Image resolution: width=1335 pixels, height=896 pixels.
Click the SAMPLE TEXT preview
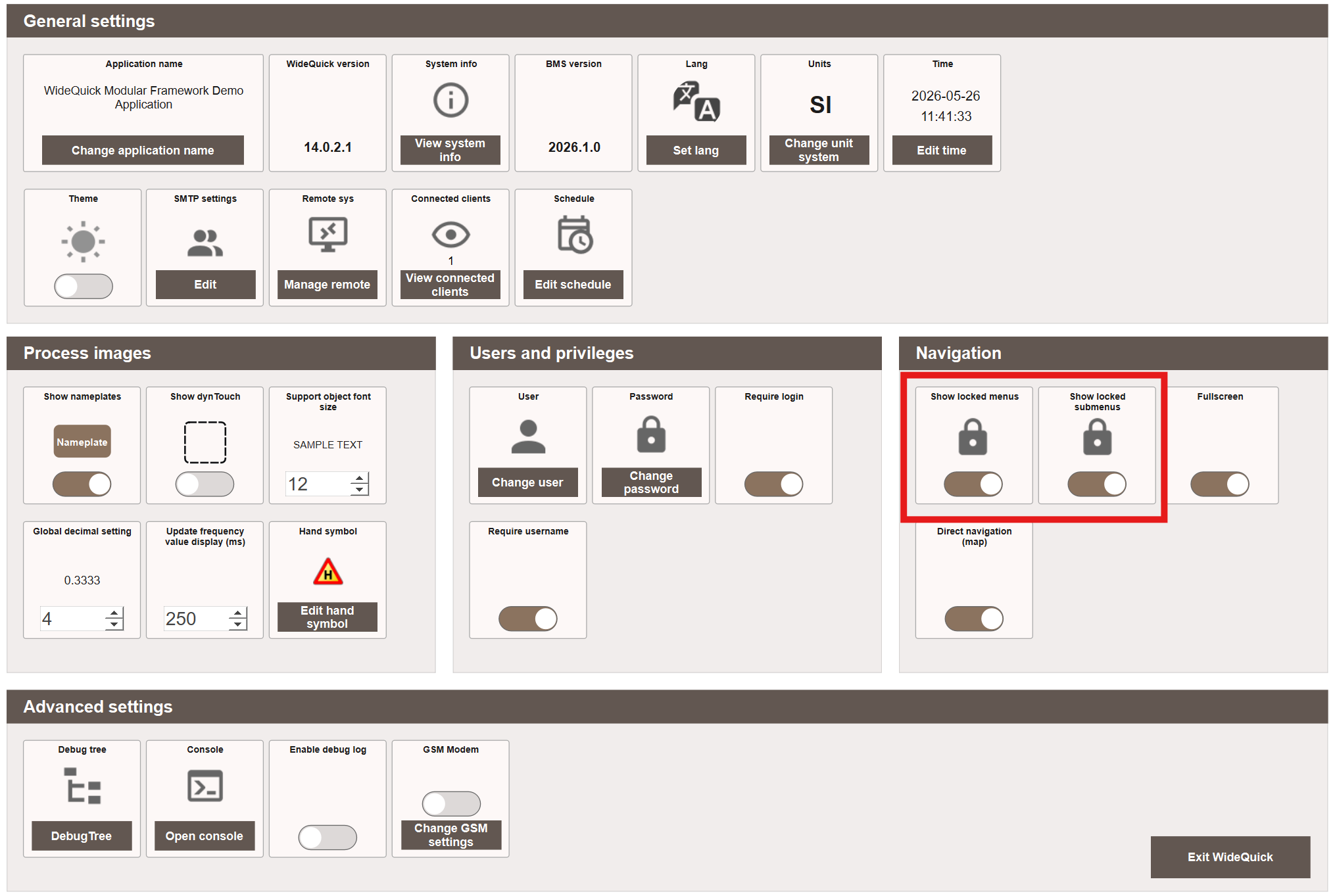(x=328, y=445)
